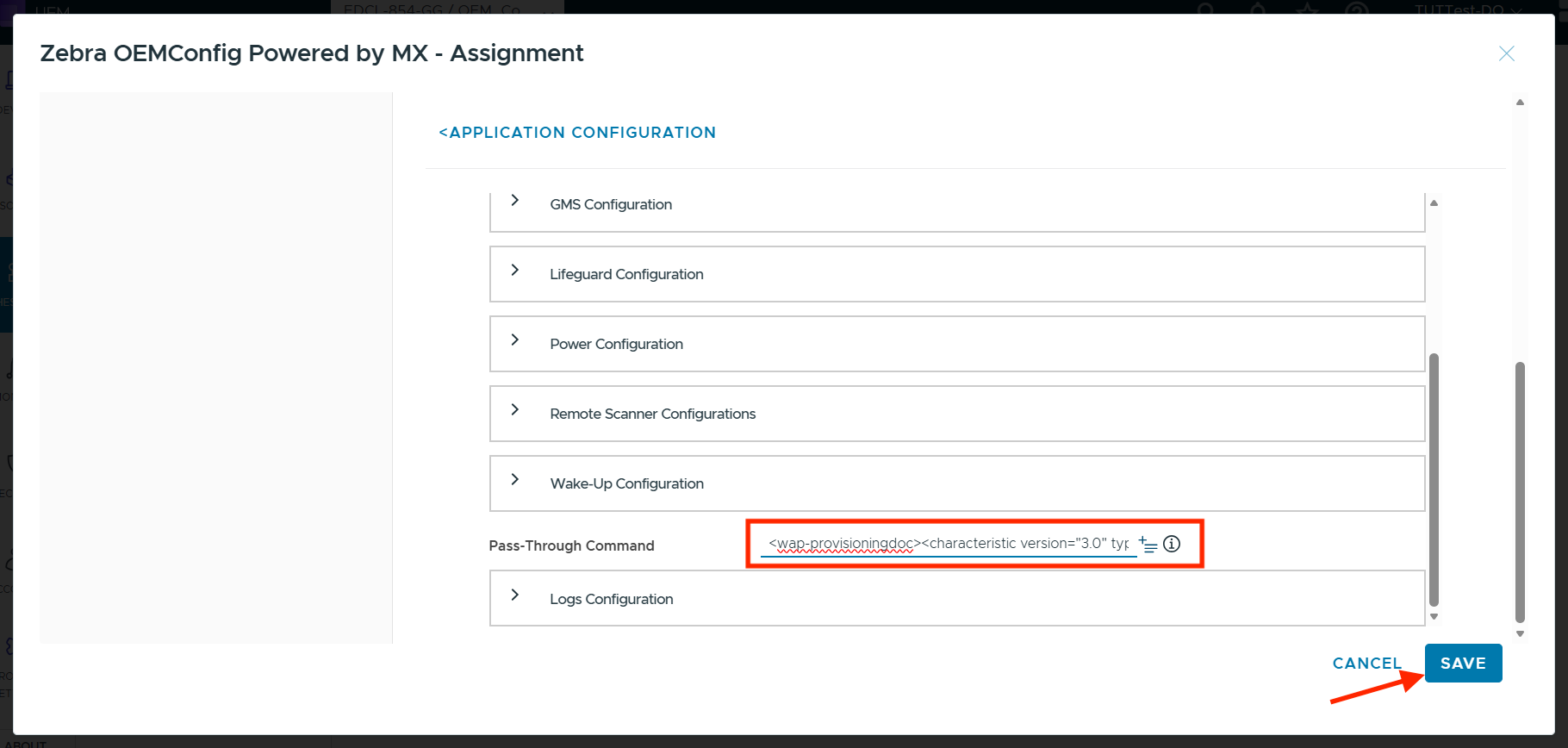
Task: Expand GMS Configuration using its chevron arrow
Action: pos(515,200)
